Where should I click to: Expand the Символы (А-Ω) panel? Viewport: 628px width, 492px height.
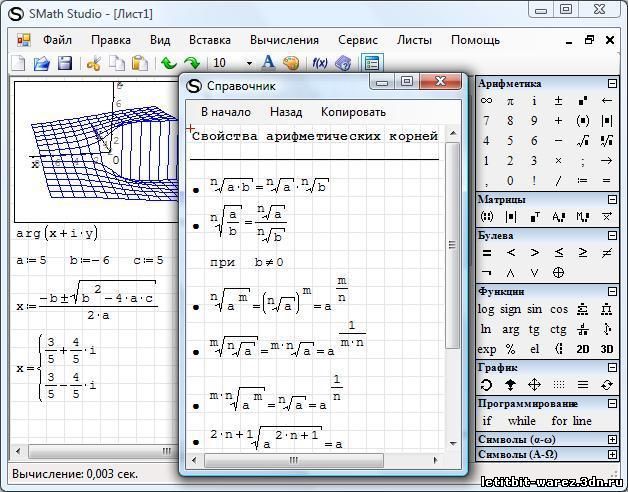(612, 454)
